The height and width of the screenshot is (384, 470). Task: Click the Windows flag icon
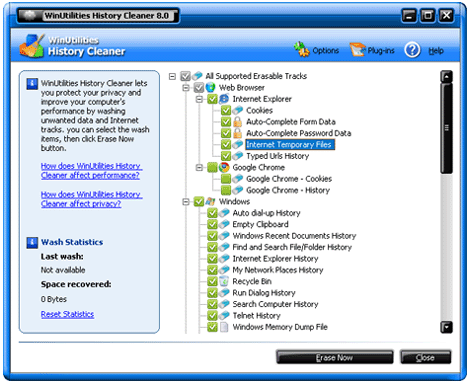point(210,201)
